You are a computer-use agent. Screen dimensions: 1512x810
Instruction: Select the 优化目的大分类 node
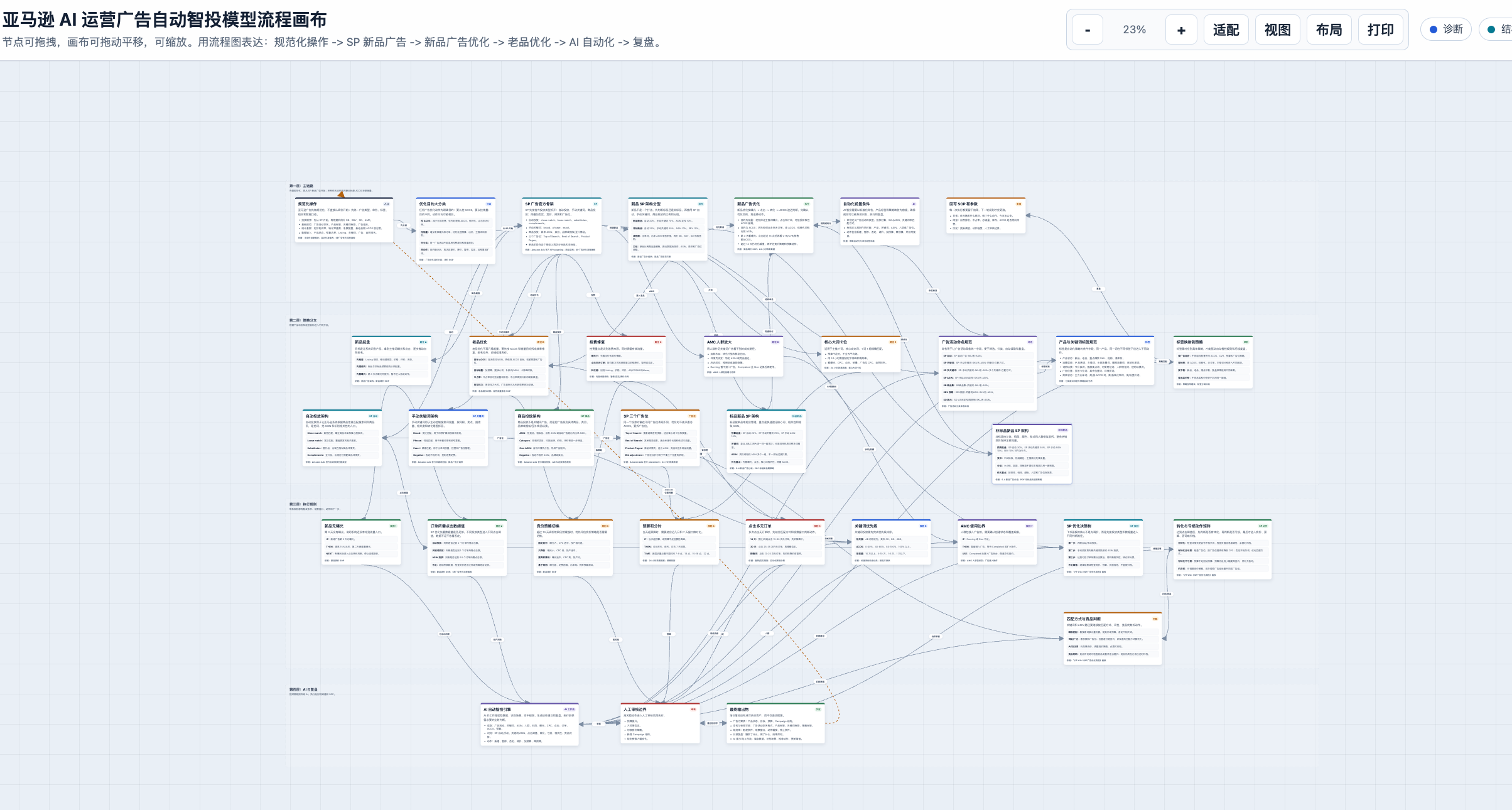pyautogui.click(x=456, y=231)
